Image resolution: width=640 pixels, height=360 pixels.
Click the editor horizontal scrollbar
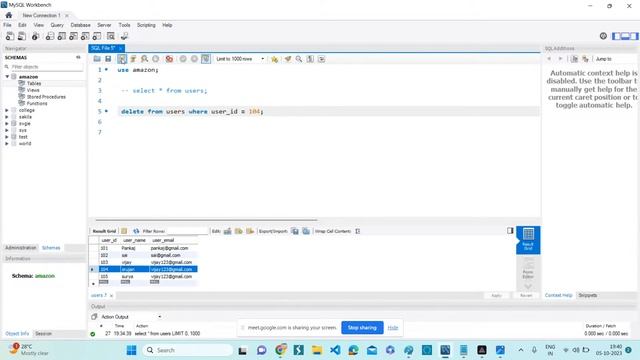tap(206, 220)
